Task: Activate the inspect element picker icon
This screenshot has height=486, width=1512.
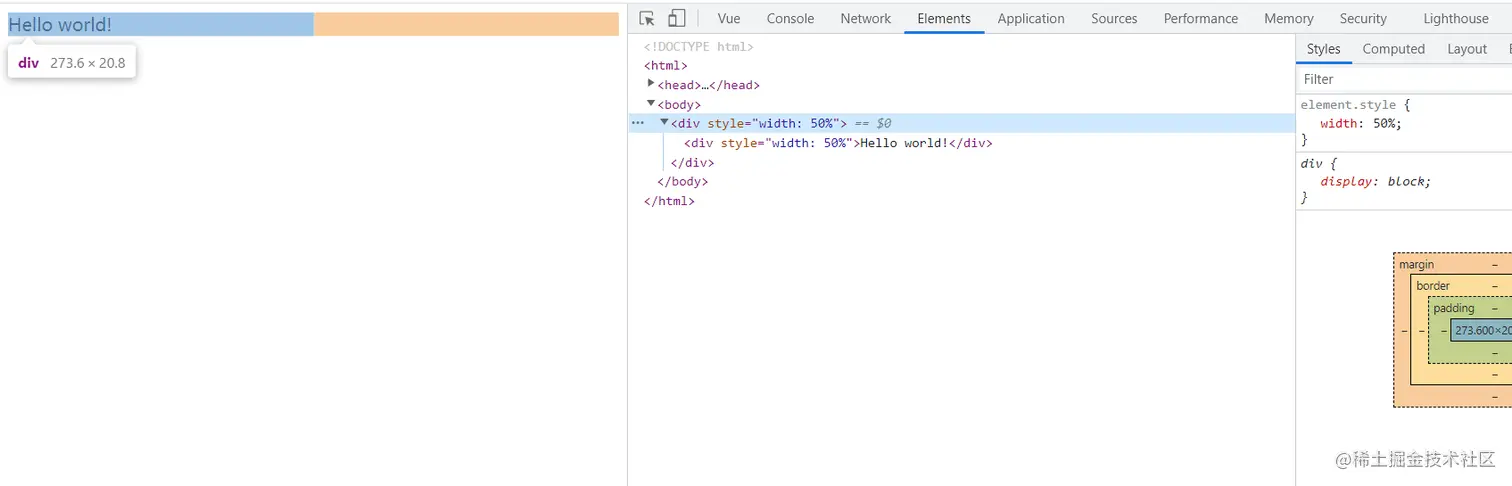Action: pos(647,18)
